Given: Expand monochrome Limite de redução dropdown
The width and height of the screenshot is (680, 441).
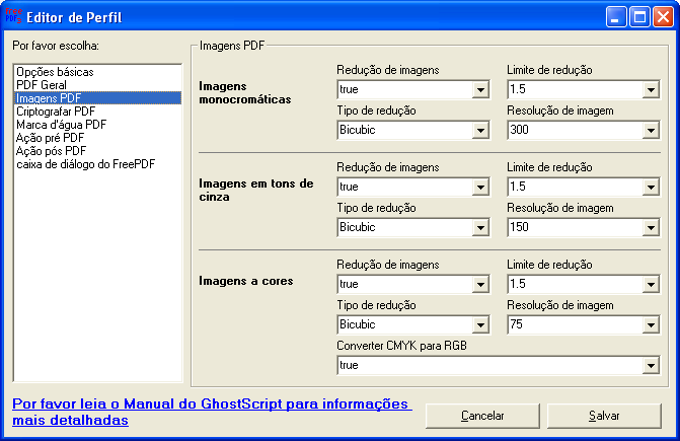Looking at the screenshot, I should click(x=651, y=90).
